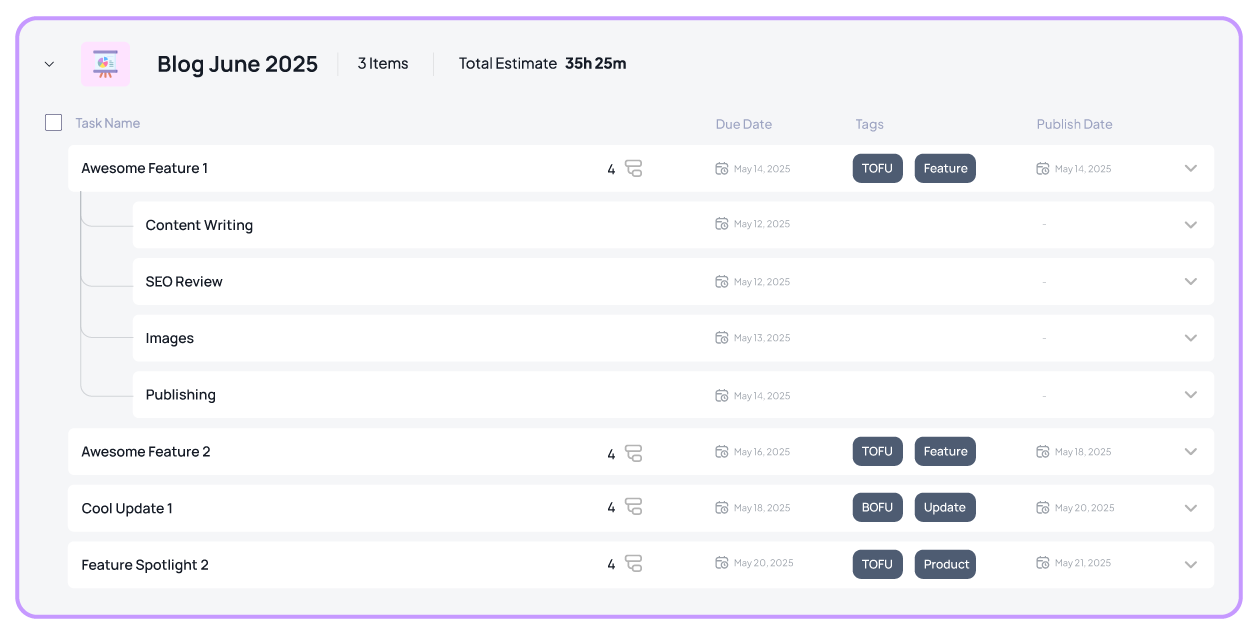Click due date calendar icon for Cool Update 1
The height and width of the screenshot is (635, 1258).
pos(722,508)
